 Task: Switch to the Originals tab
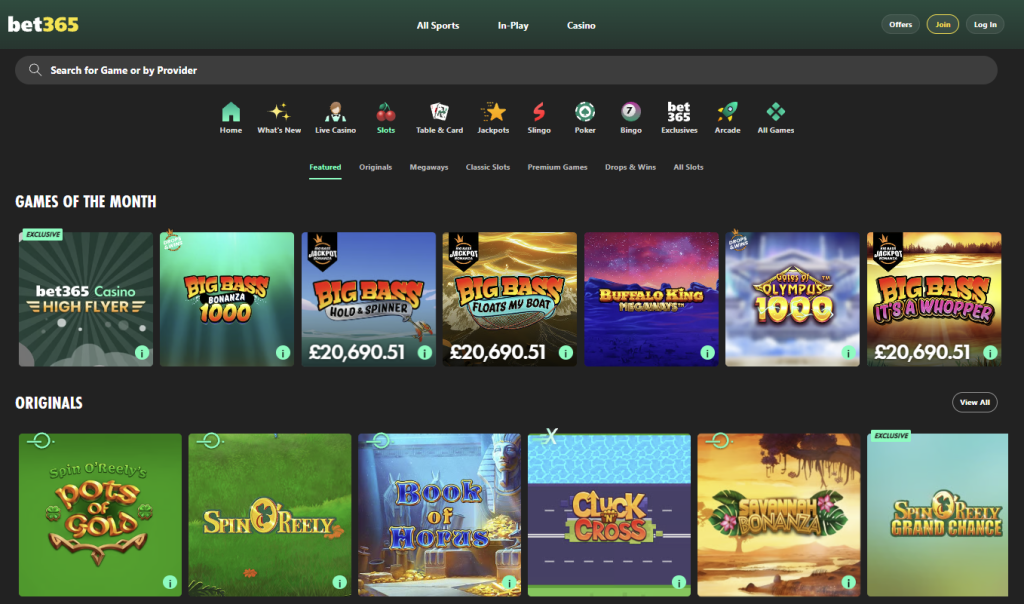click(376, 167)
